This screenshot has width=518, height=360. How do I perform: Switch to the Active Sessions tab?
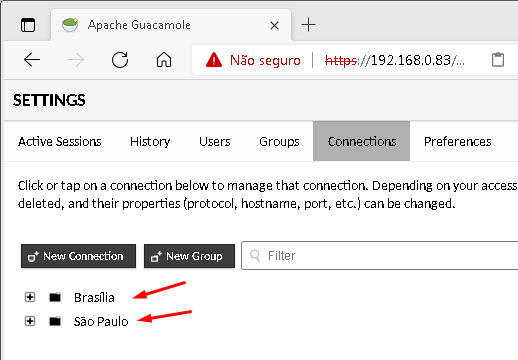tap(60, 141)
